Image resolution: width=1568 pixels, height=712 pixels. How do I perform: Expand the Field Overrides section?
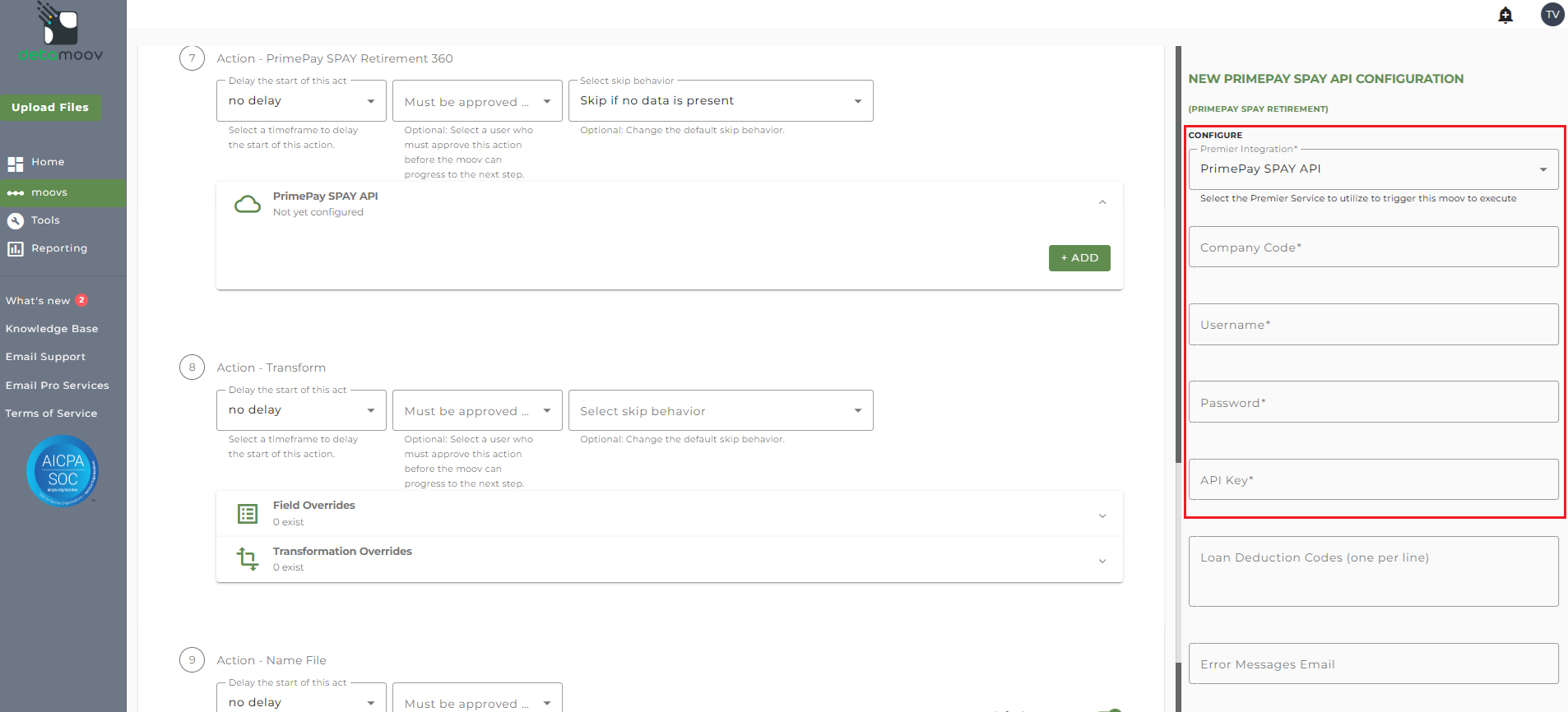[x=1102, y=516]
